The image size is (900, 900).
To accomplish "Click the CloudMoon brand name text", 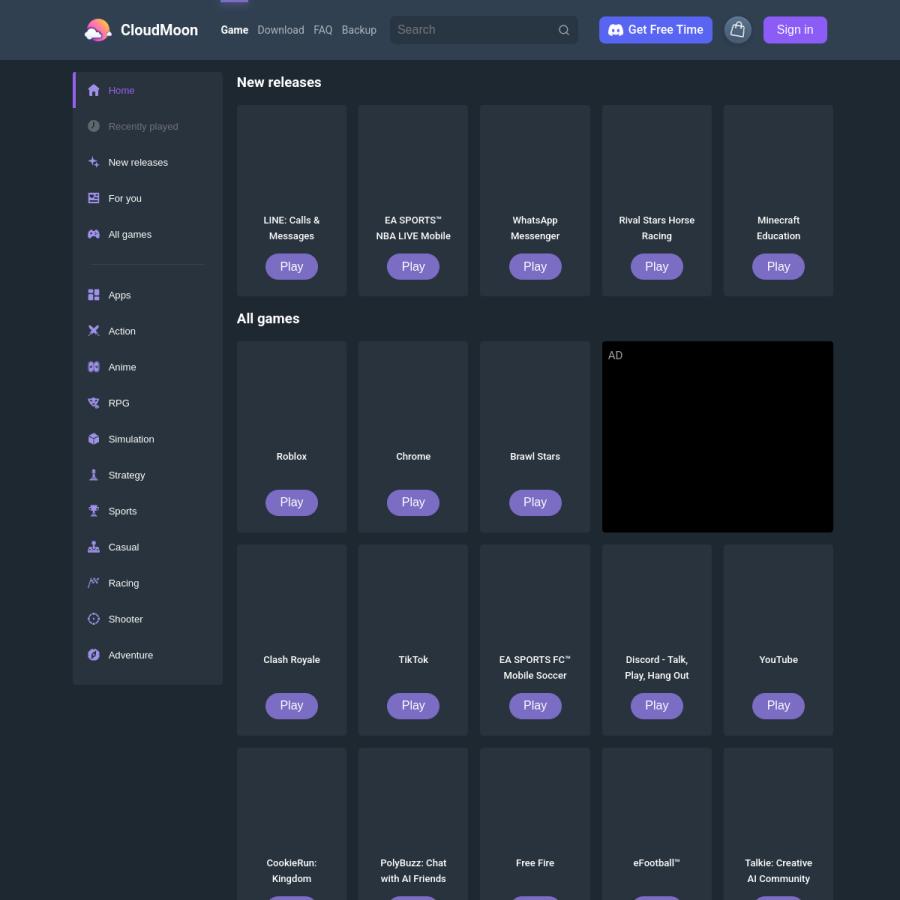I will point(159,30).
